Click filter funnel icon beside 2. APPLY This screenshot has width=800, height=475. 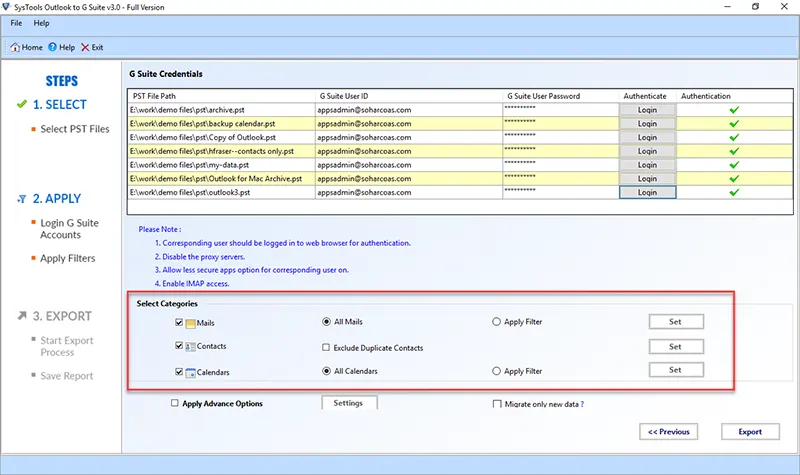pos(21,199)
